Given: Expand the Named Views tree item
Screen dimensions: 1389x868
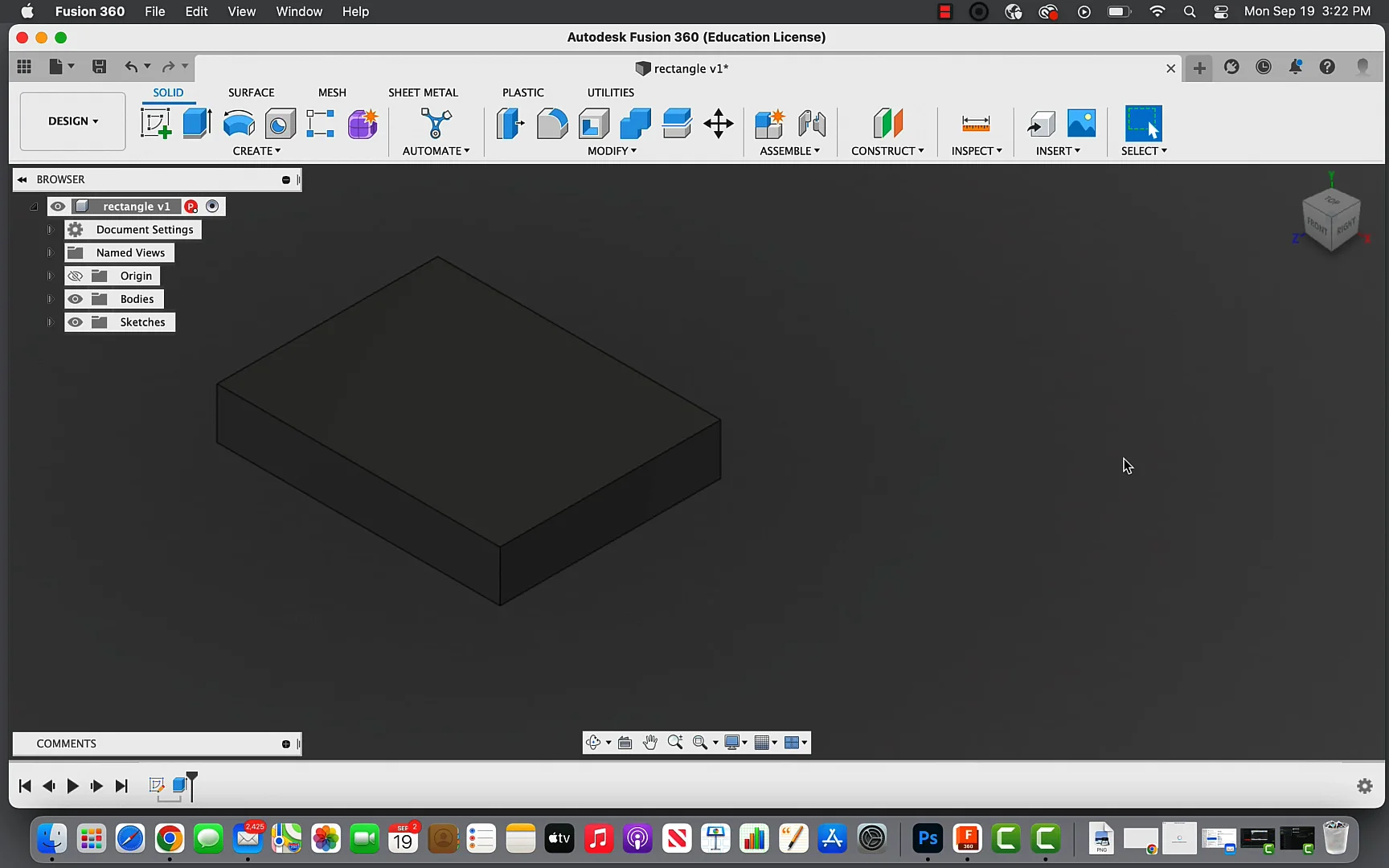Looking at the screenshot, I should pos(50,252).
